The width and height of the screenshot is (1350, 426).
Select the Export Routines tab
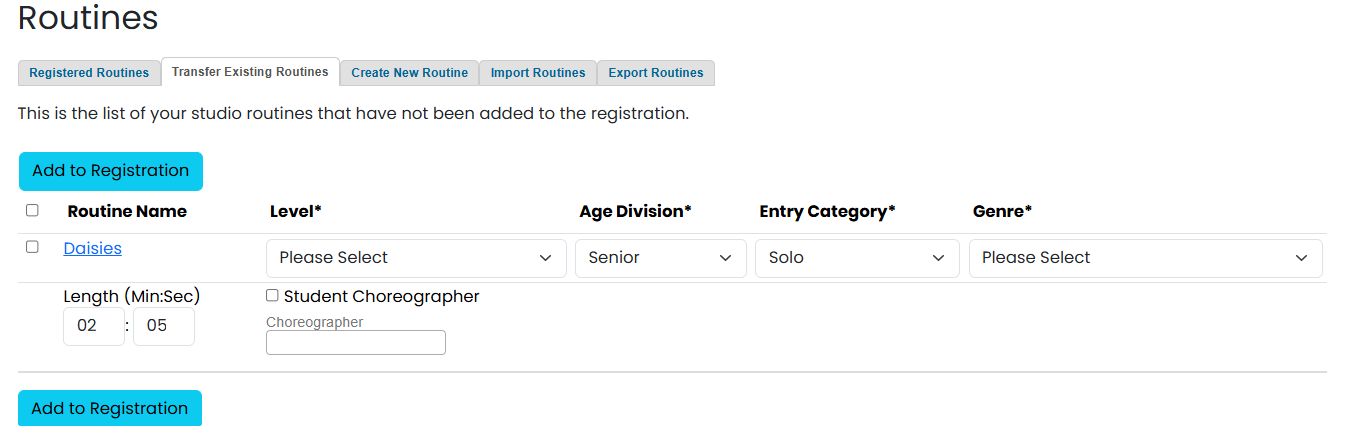656,73
